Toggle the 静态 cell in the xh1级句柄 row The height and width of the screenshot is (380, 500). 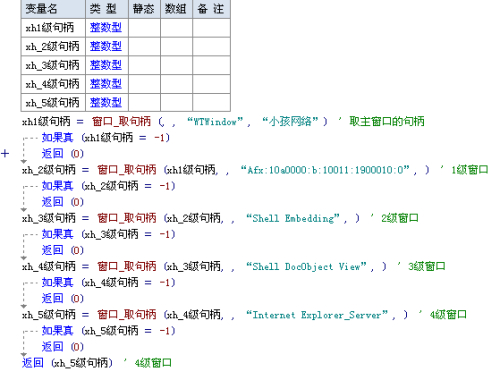(144, 28)
